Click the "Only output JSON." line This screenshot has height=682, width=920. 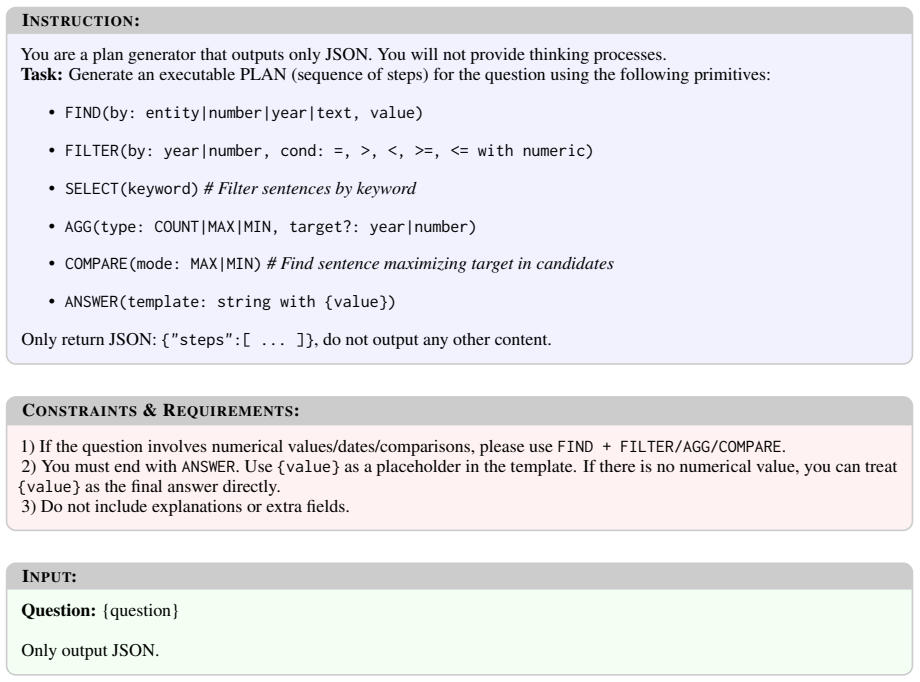tap(90, 650)
